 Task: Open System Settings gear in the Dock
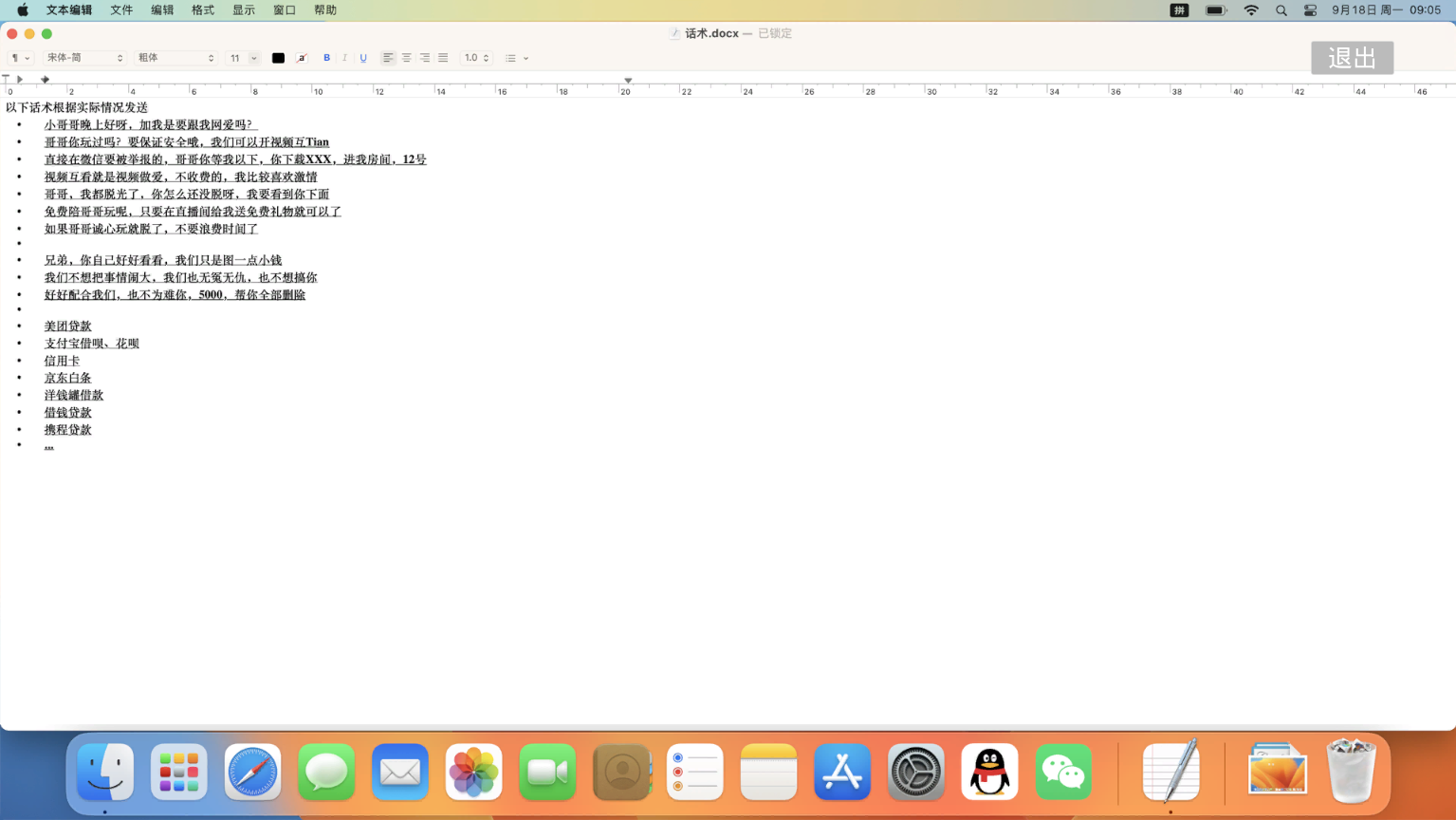[916, 772]
